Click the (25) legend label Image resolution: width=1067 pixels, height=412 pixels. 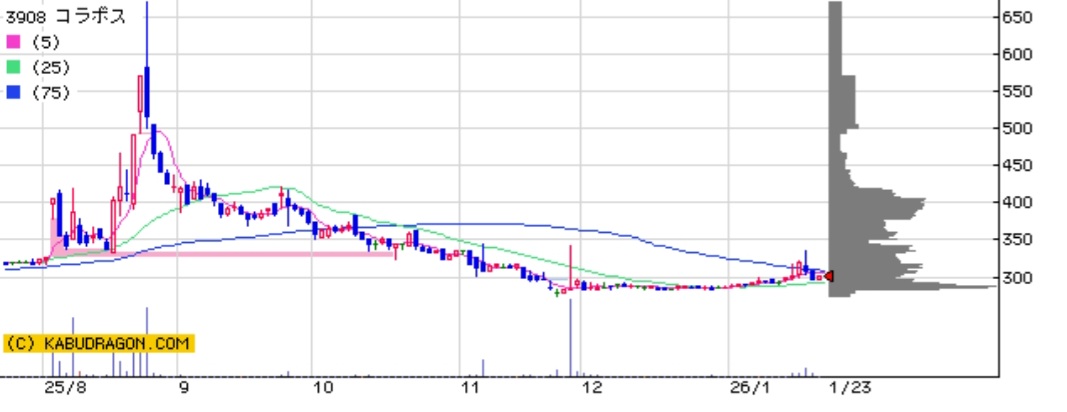[x=50, y=67]
